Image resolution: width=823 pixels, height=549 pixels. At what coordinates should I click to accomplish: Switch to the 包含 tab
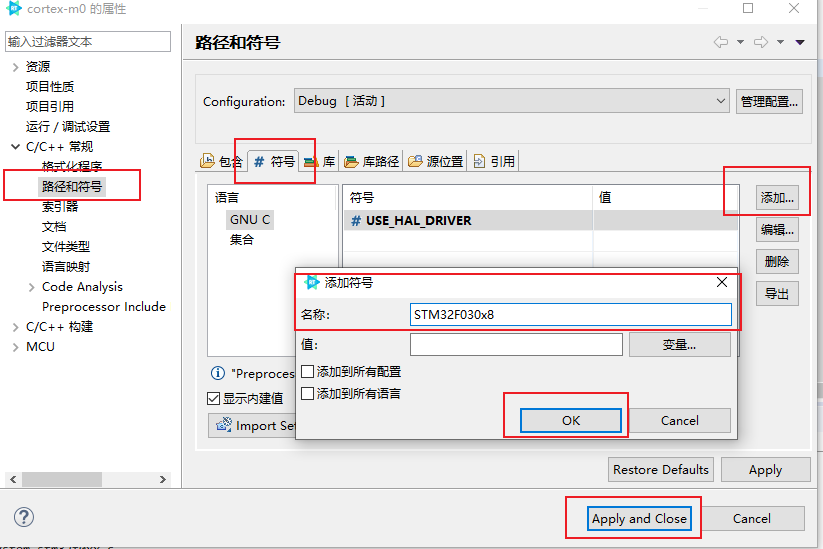pos(221,161)
